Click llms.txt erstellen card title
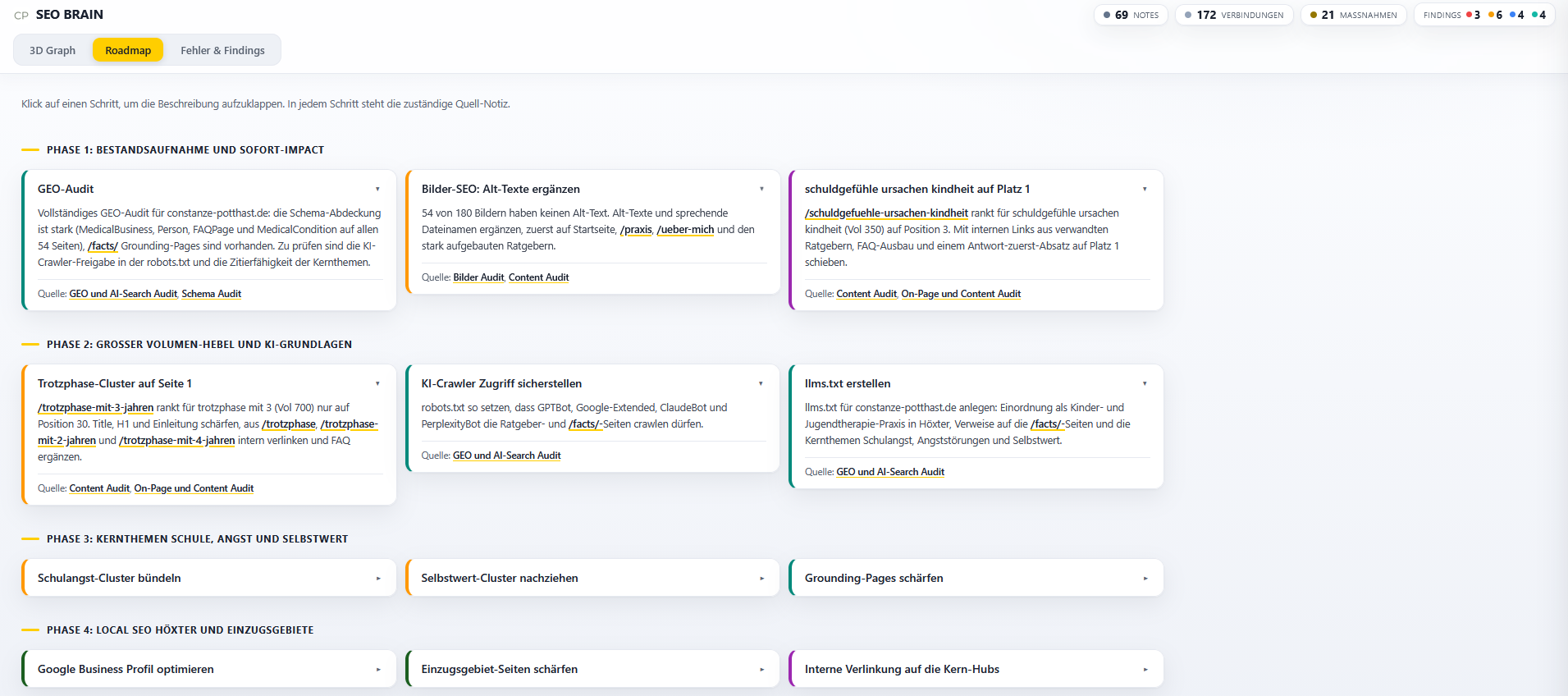Screen dimensions: 1568x696 point(848,383)
